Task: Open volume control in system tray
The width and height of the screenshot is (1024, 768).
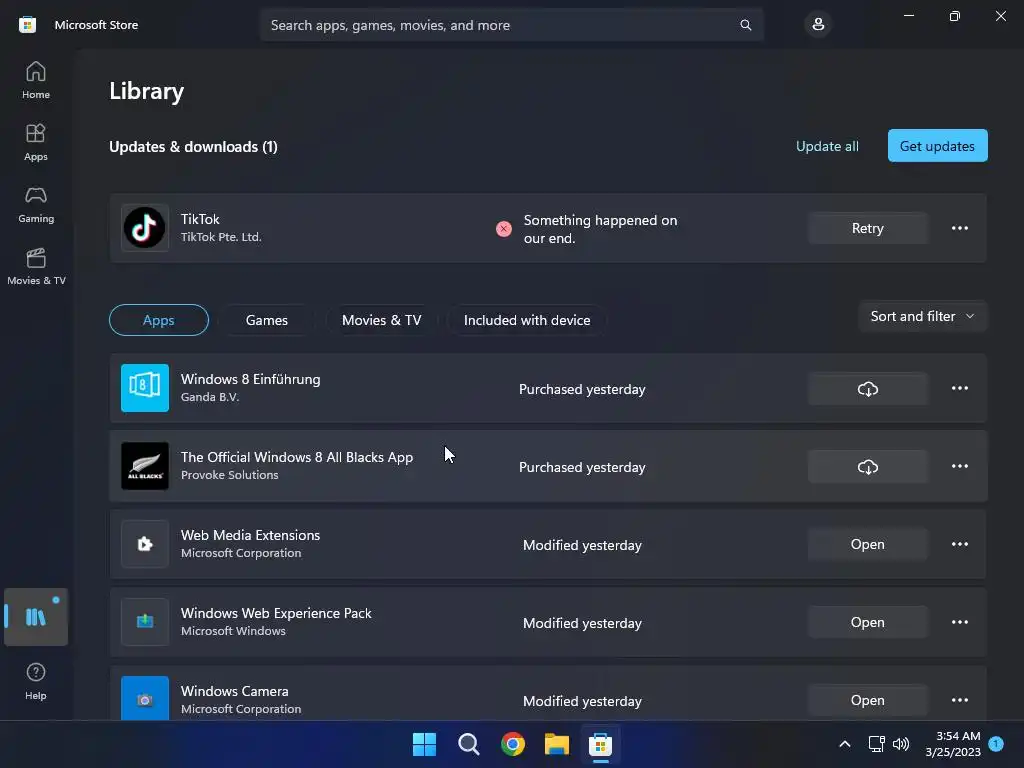Action: [x=901, y=744]
